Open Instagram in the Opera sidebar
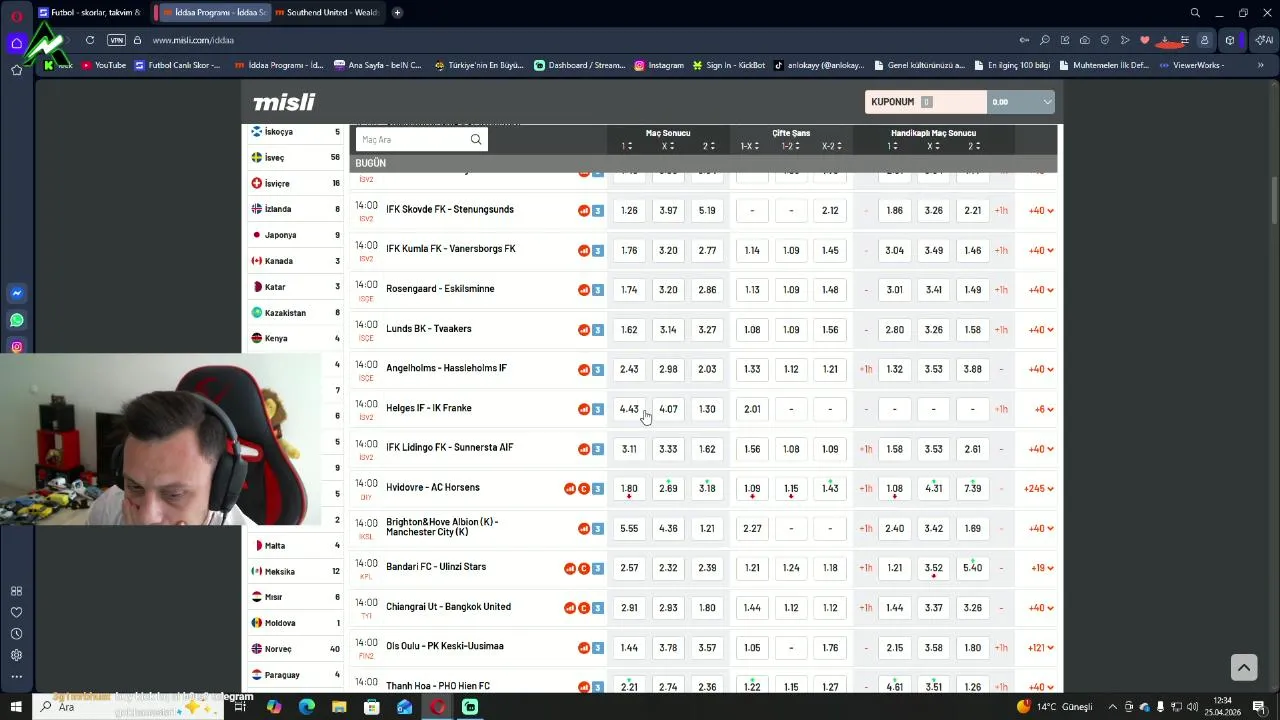 point(17,347)
